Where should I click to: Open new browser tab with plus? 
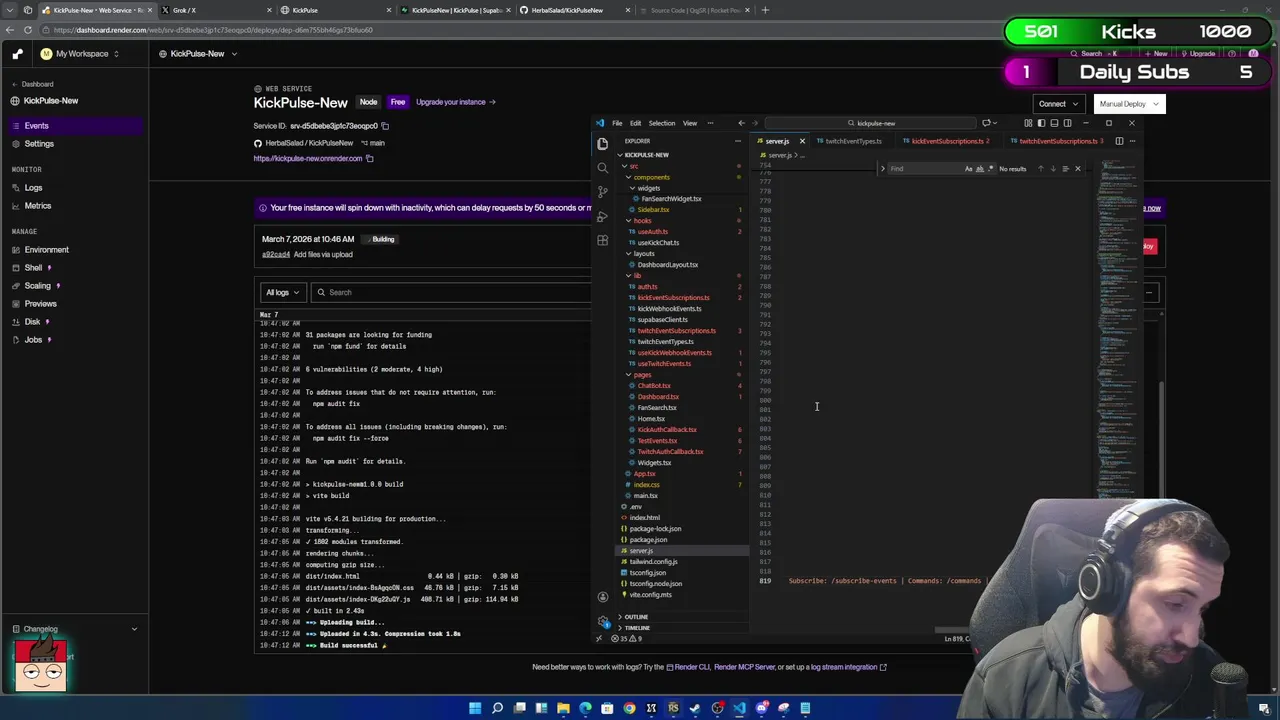click(x=765, y=10)
